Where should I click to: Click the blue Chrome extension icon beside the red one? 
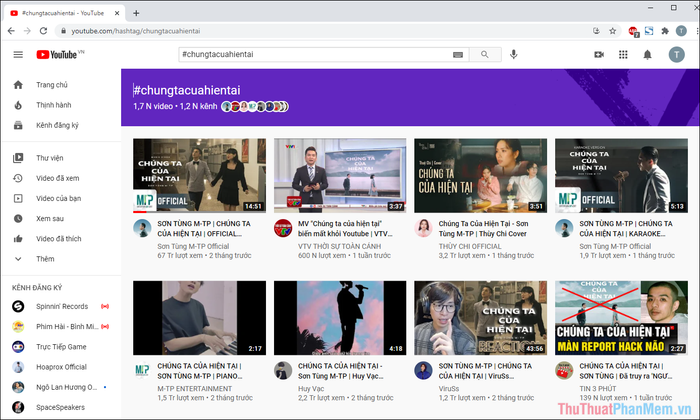pyautogui.click(x=649, y=31)
